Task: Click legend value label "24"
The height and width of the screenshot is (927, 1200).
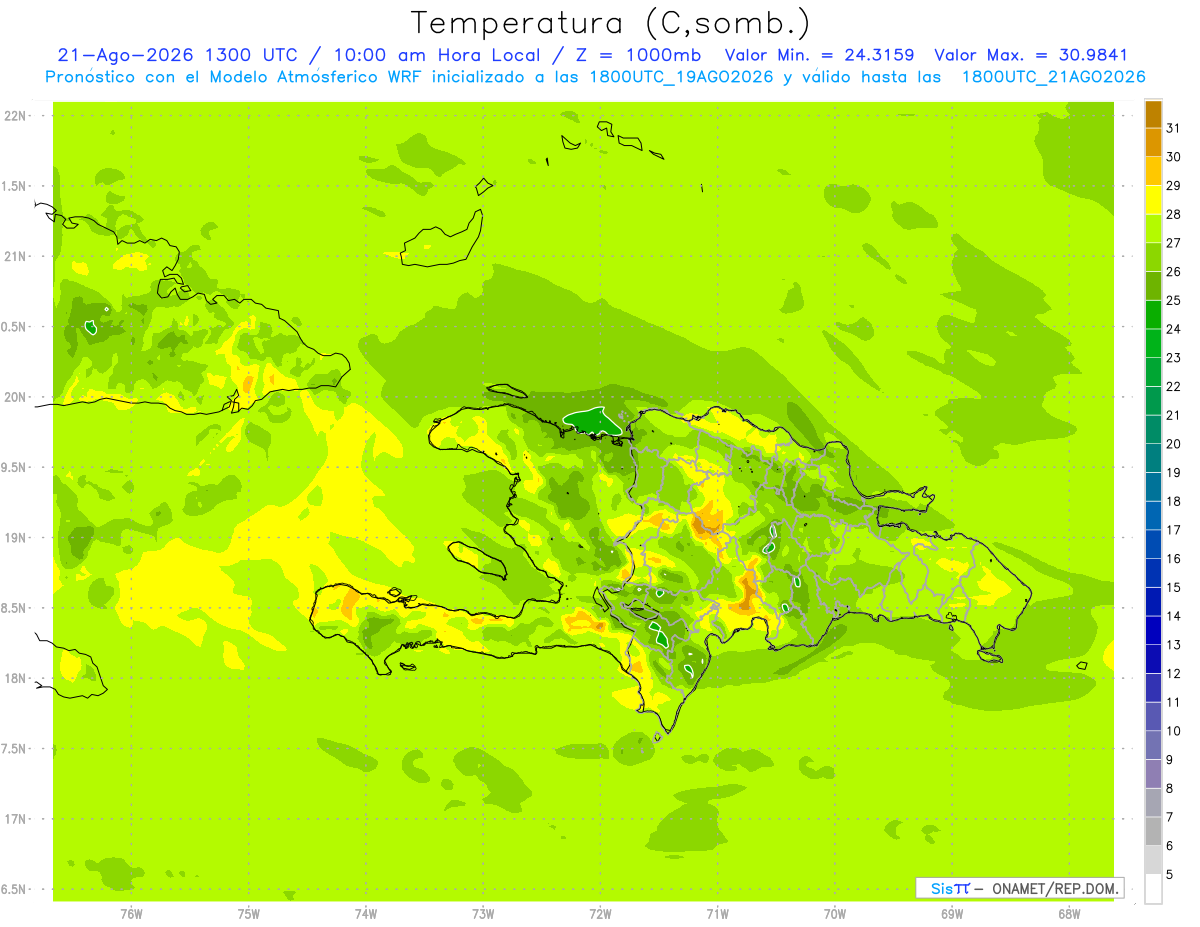Action: (1173, 329)
